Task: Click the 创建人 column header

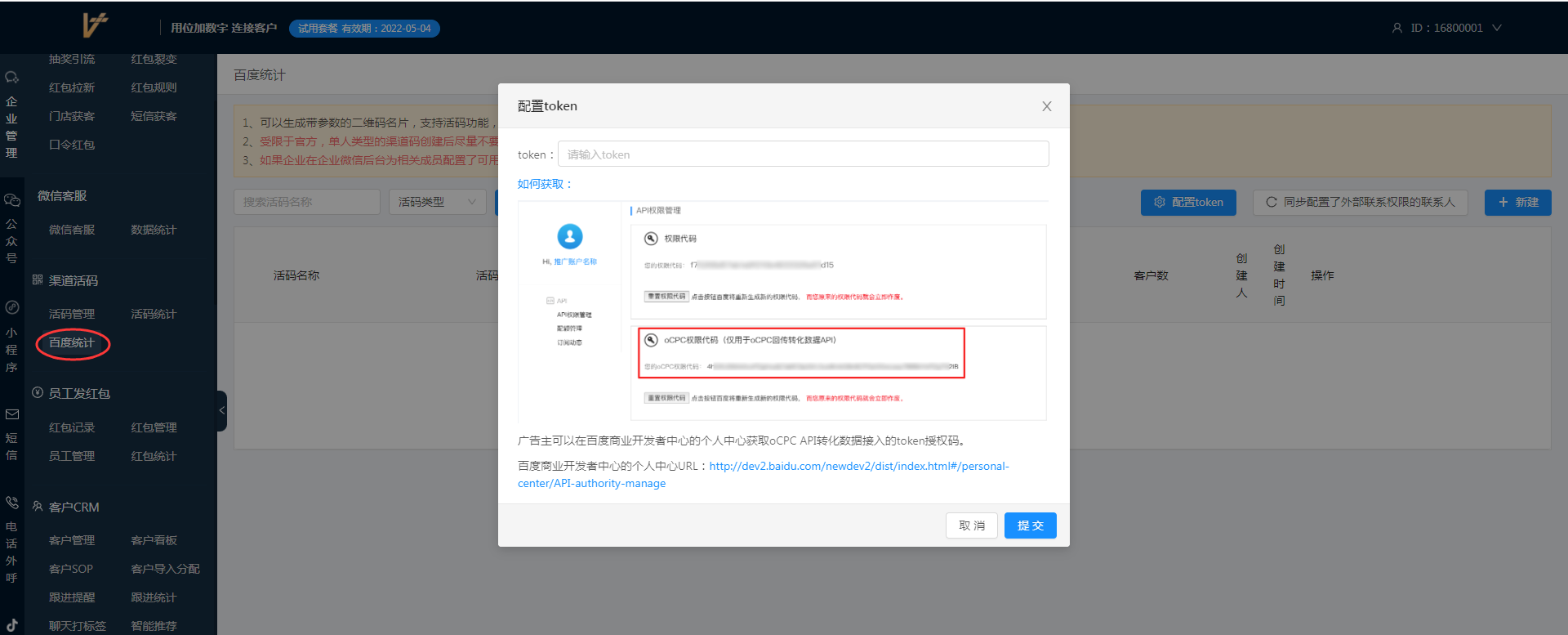Action: (1241, 275)
